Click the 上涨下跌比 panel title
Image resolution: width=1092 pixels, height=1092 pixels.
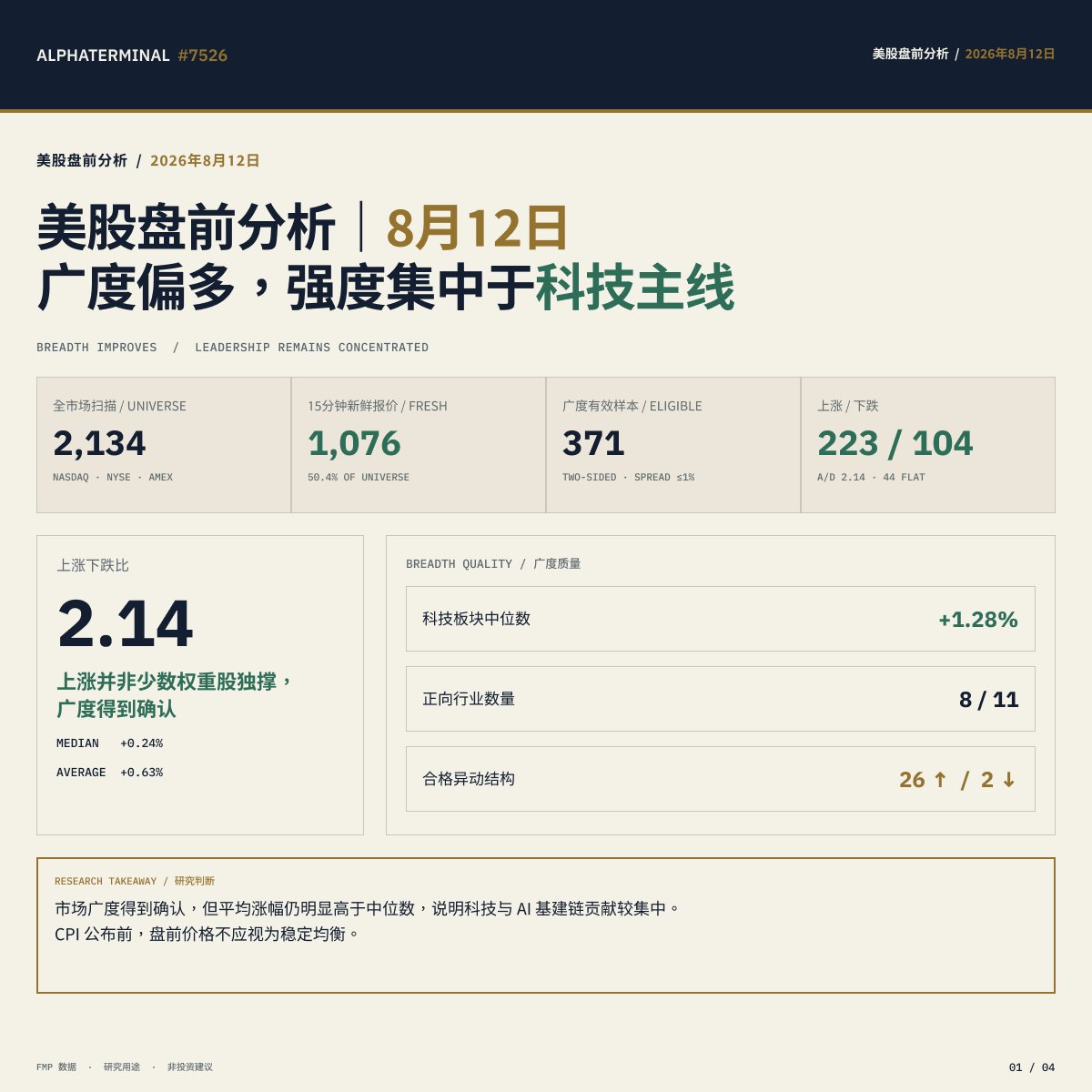click(x=93, y=565)
